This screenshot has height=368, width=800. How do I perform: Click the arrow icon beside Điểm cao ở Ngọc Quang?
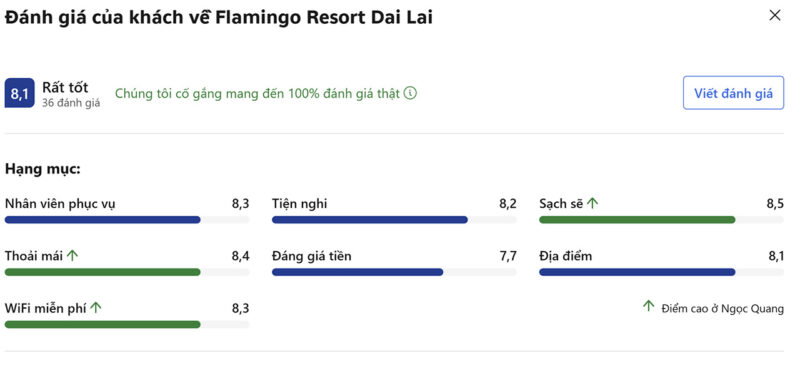pyautogui.click(x=648, y=306)
